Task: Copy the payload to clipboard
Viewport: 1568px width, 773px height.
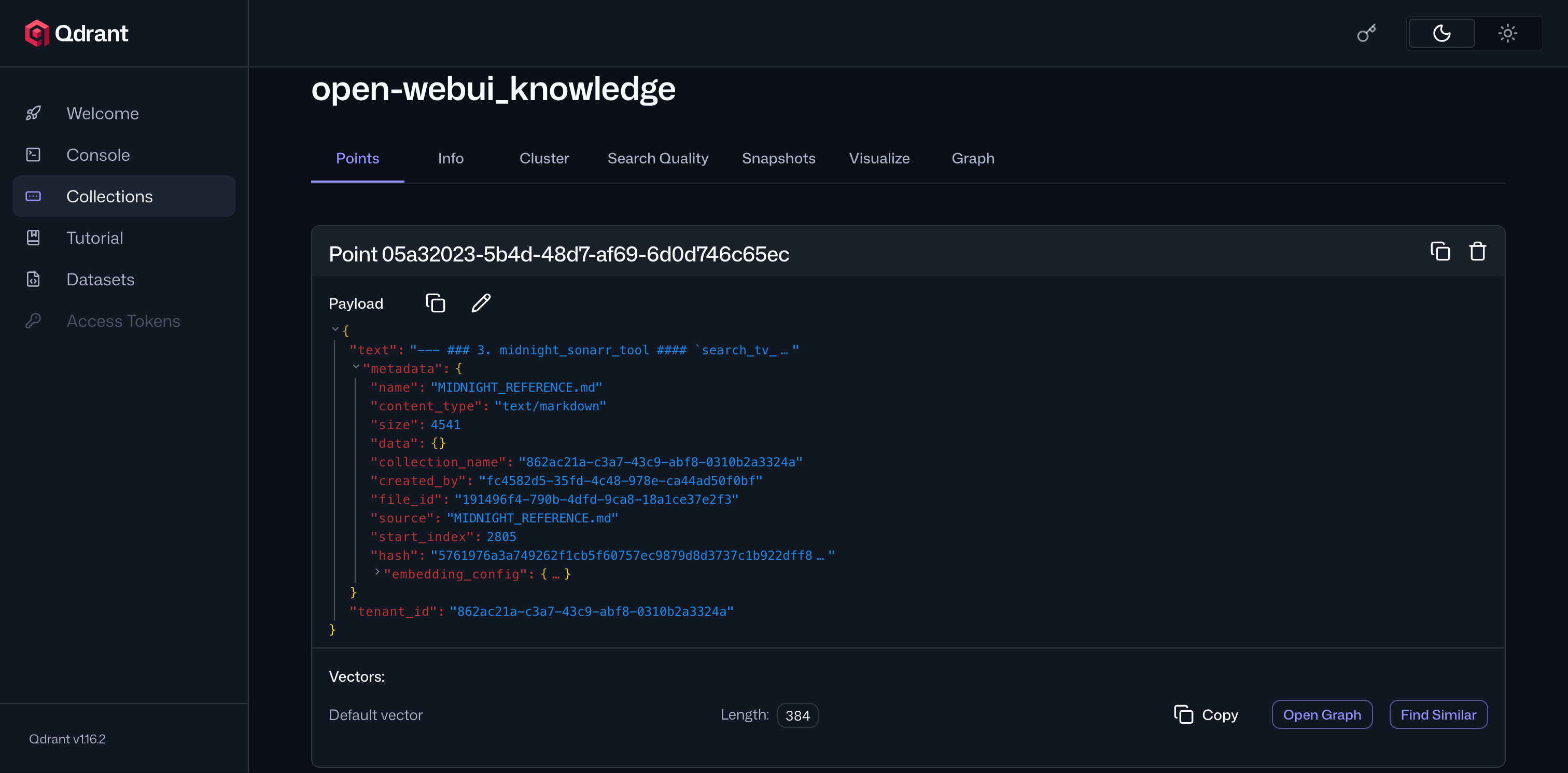Action: (x=435, y=303)
